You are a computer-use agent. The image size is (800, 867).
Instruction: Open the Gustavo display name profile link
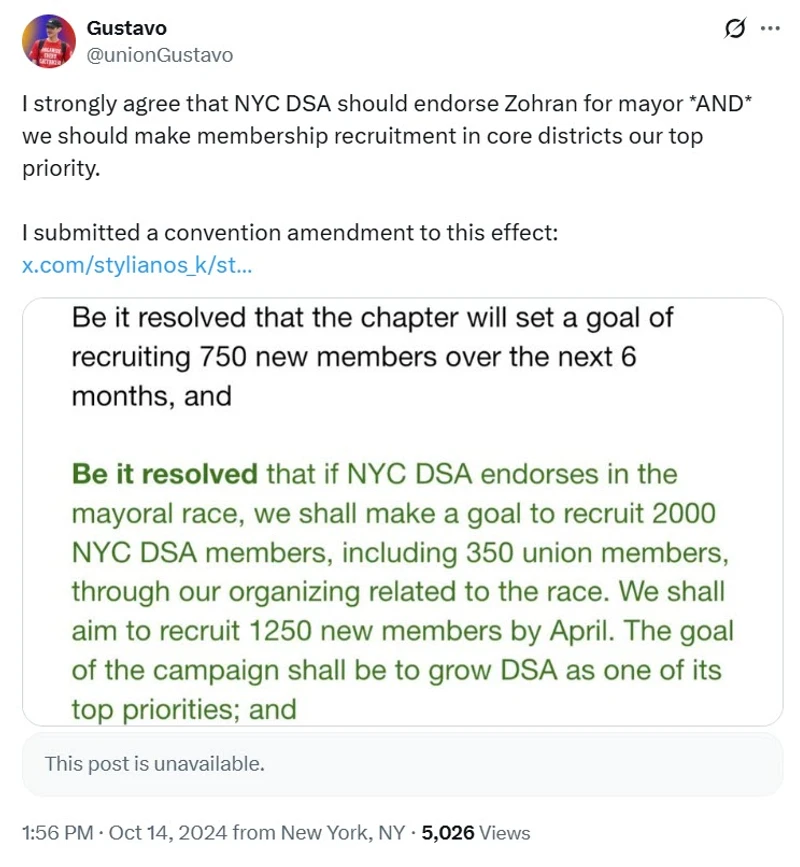click(x=127, y=28)
